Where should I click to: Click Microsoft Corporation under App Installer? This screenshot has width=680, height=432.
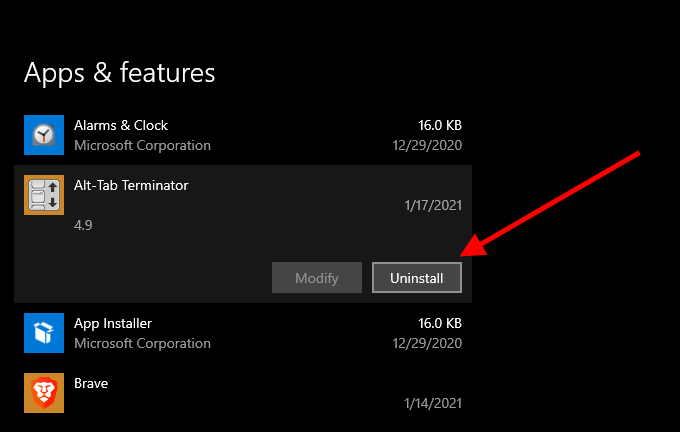click(x=142, y=343)
